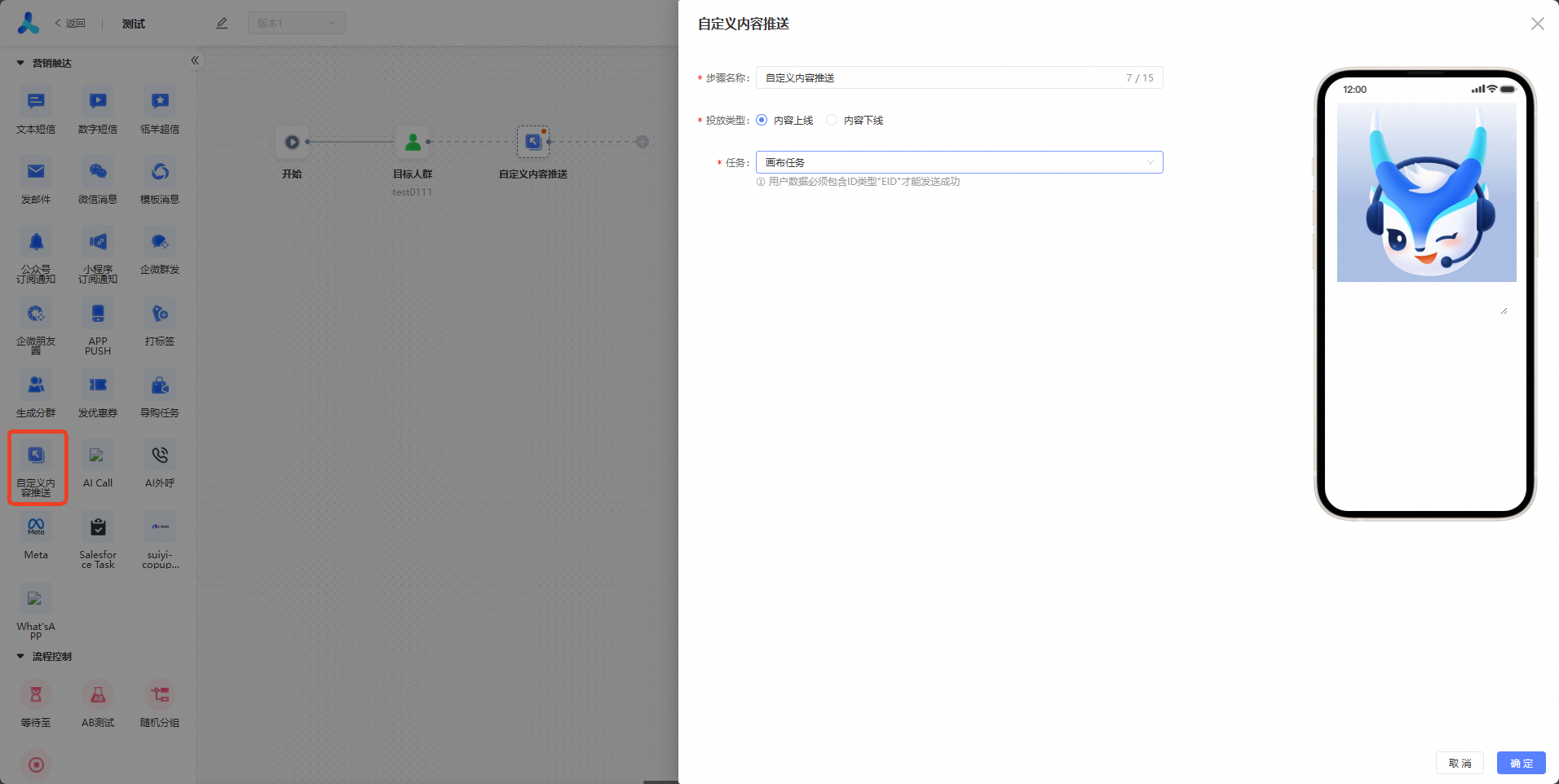Select the 模板消息 template message icon
Viewport: 1559px width, 784px height.
tap(160, 171)
